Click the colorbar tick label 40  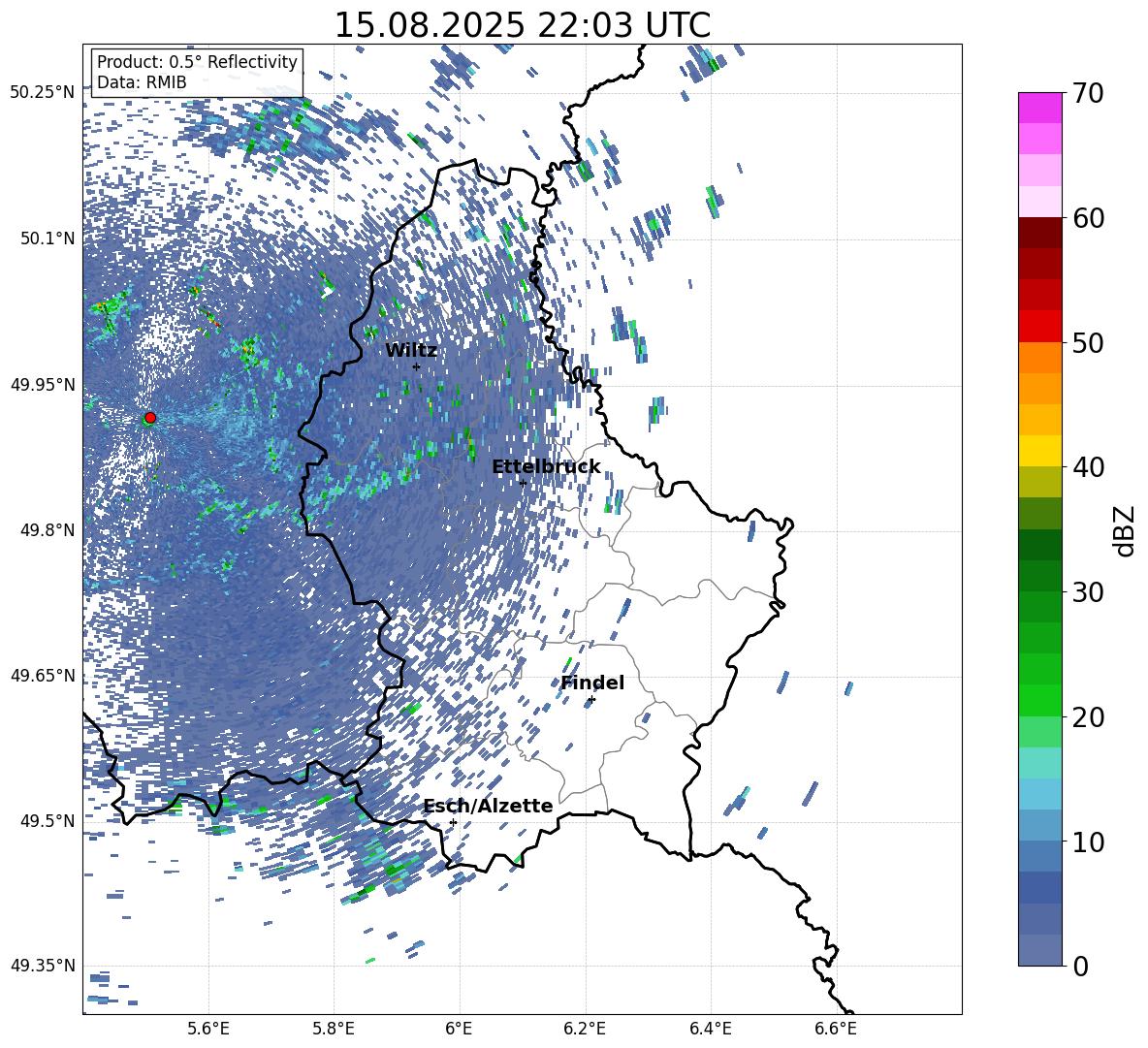1088,467
